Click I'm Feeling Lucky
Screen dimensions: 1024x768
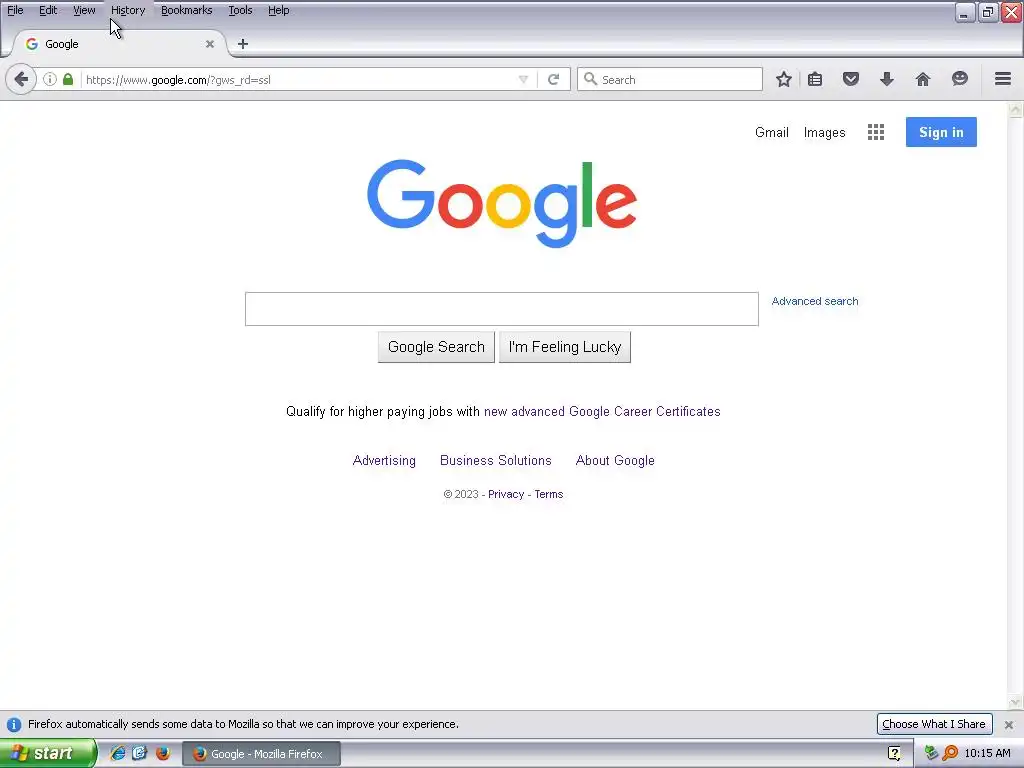click(x=565, y=347)
